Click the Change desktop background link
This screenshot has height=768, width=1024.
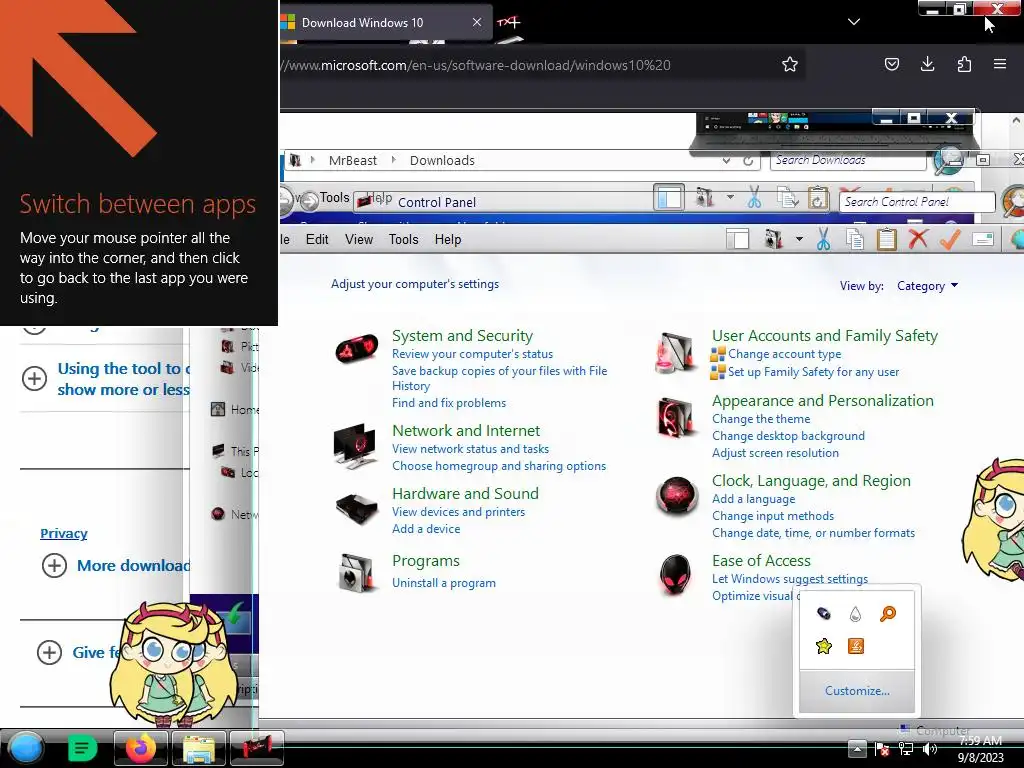[x=788, y=436]
